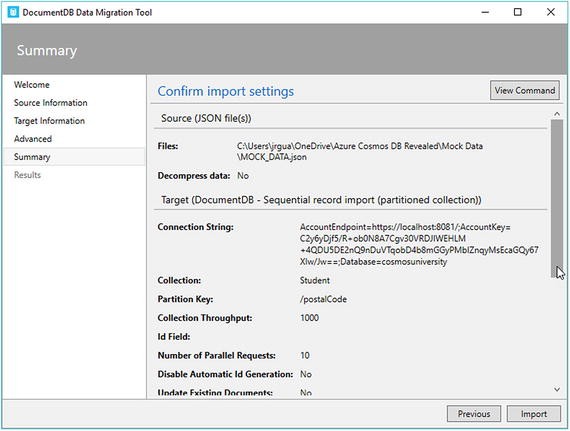
Task: Click the 'Connection String:' label
Action: click(196, 227)
